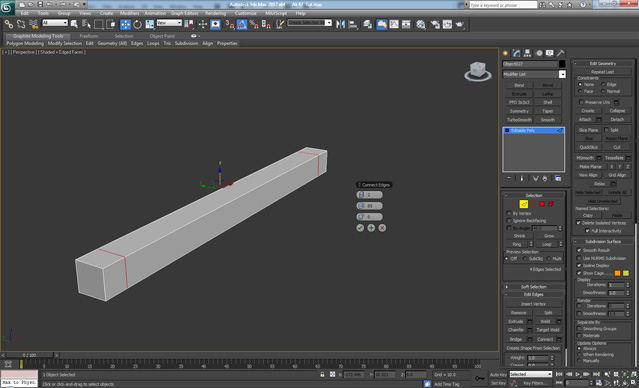639x388 pixels.
Task: Open the reference coordinate View dropdown
Action: [x=169, y=23]
